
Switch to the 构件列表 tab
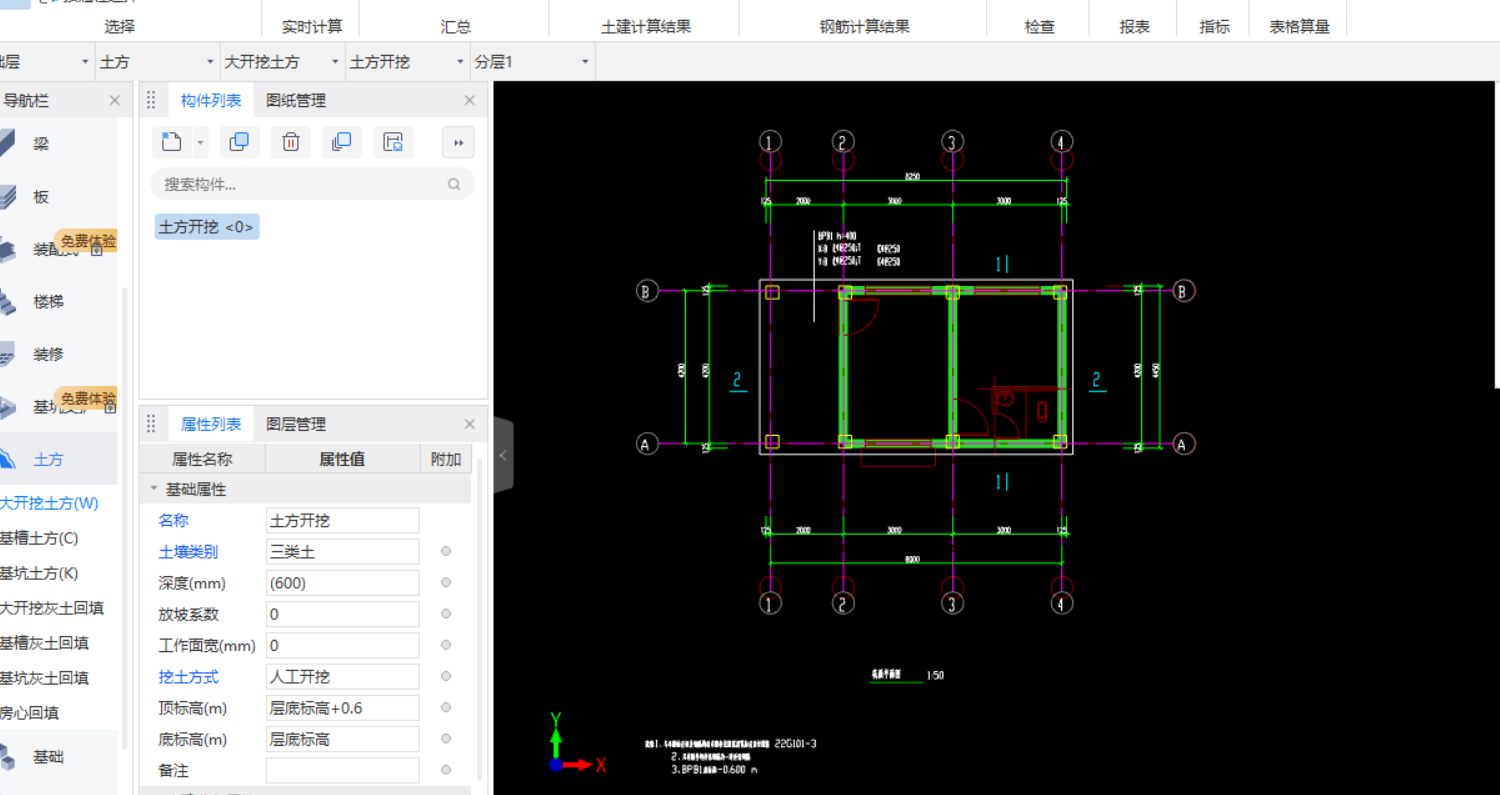click(x=211, y=100)
